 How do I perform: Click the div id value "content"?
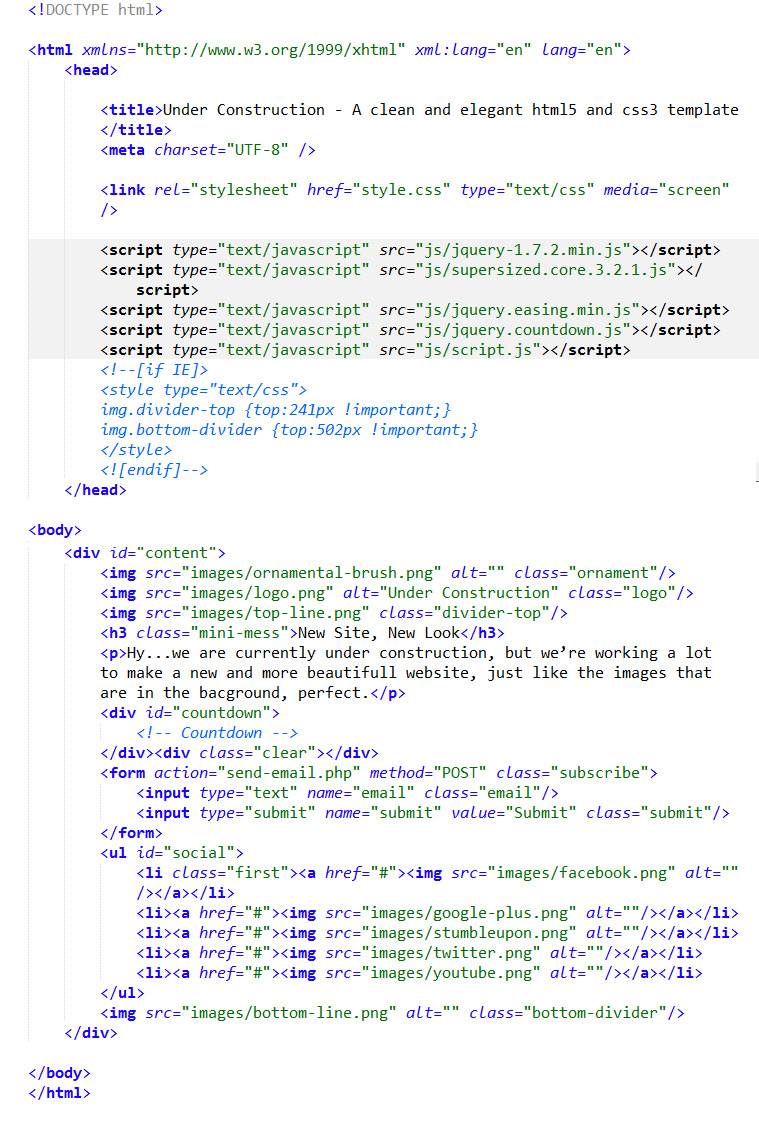[177, 553]
